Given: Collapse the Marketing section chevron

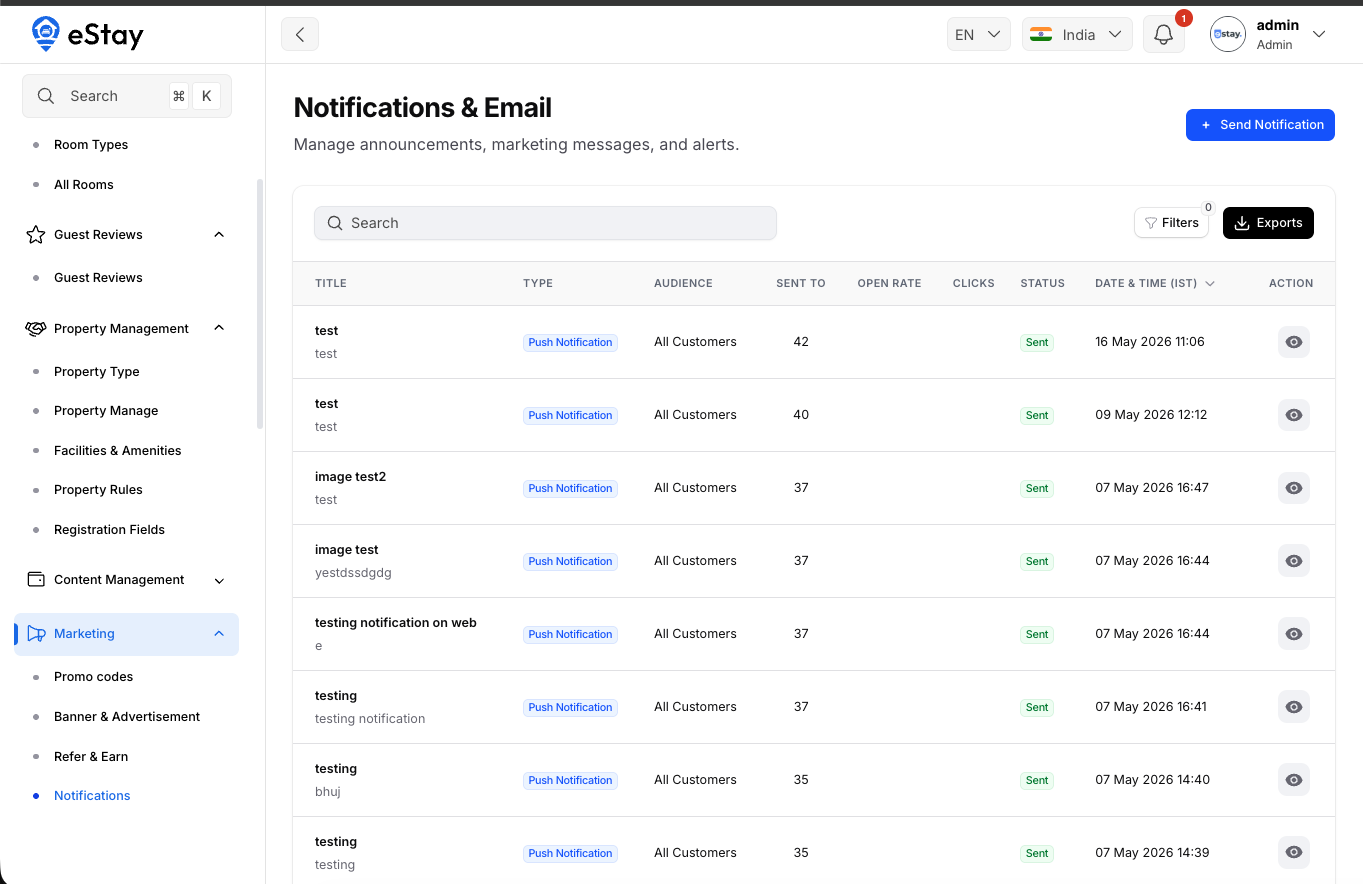Looking at the screenshot, I should pyautogui.click(x=219, y=633).
